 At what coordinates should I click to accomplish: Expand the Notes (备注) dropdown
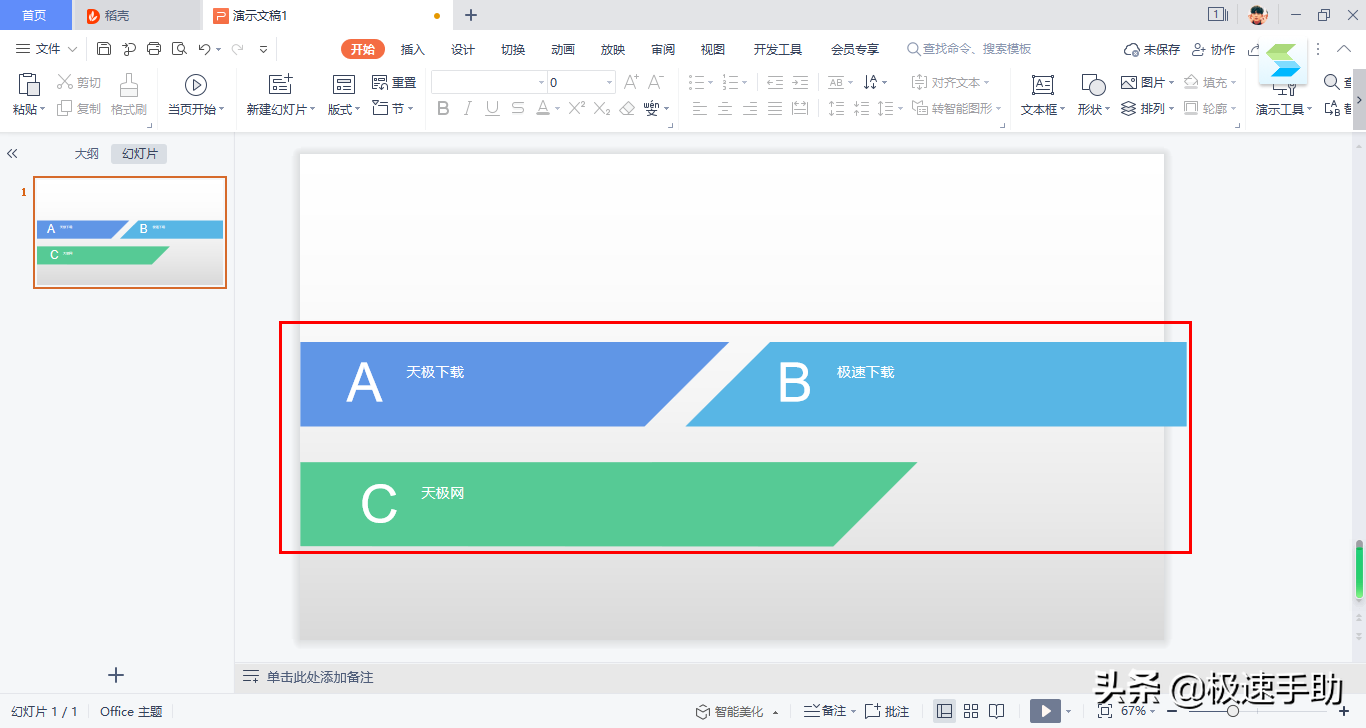(853, 712)
